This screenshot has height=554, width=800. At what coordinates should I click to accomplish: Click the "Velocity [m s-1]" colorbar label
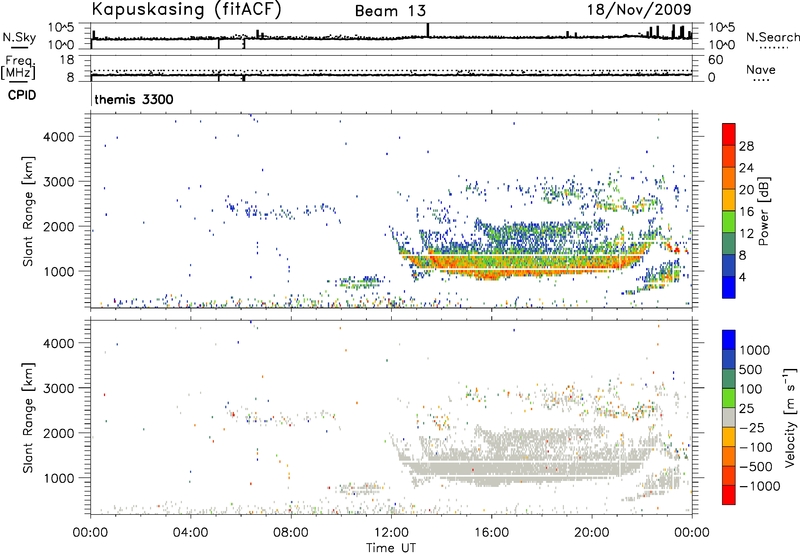click(x=790, y=417)
